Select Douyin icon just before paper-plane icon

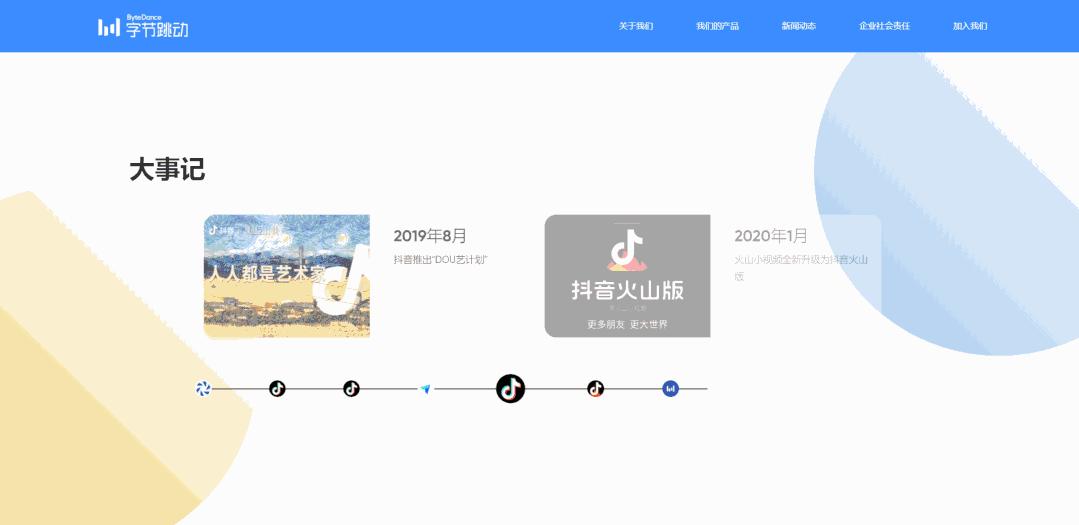(351, 389)
